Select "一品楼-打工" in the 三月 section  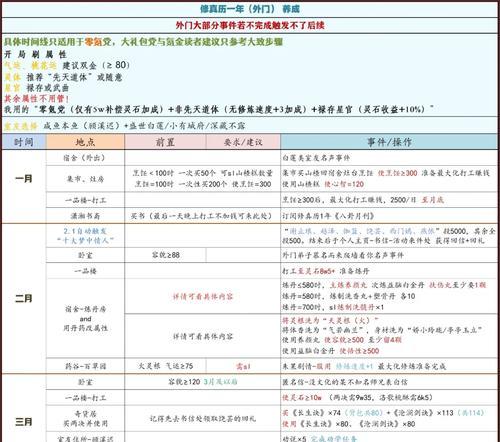pyautogui.click(x=85, y=398)
